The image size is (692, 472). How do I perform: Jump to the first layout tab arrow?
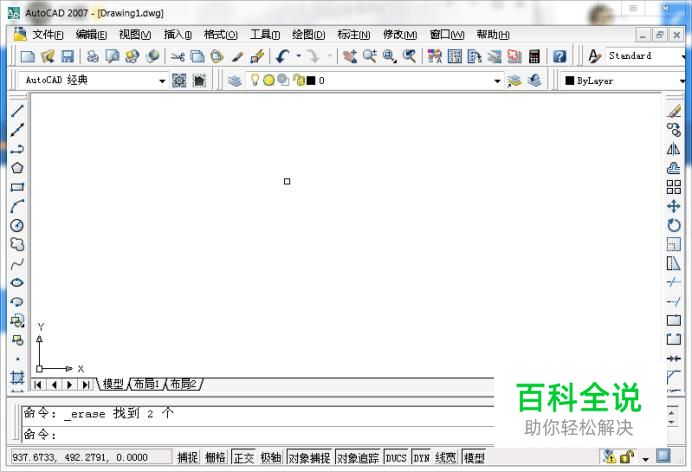(38, 385)
